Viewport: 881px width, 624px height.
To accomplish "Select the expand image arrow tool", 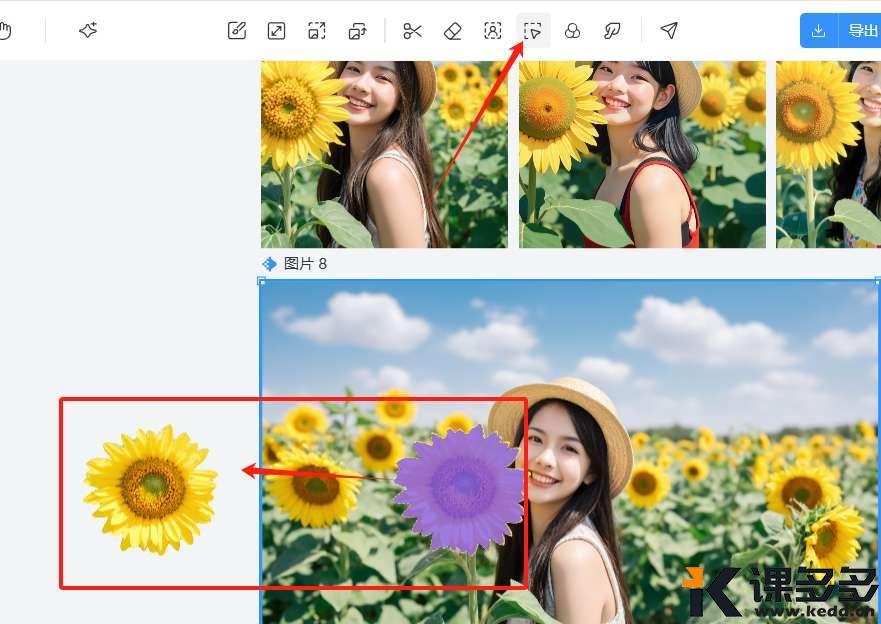I will pos(277,31).
